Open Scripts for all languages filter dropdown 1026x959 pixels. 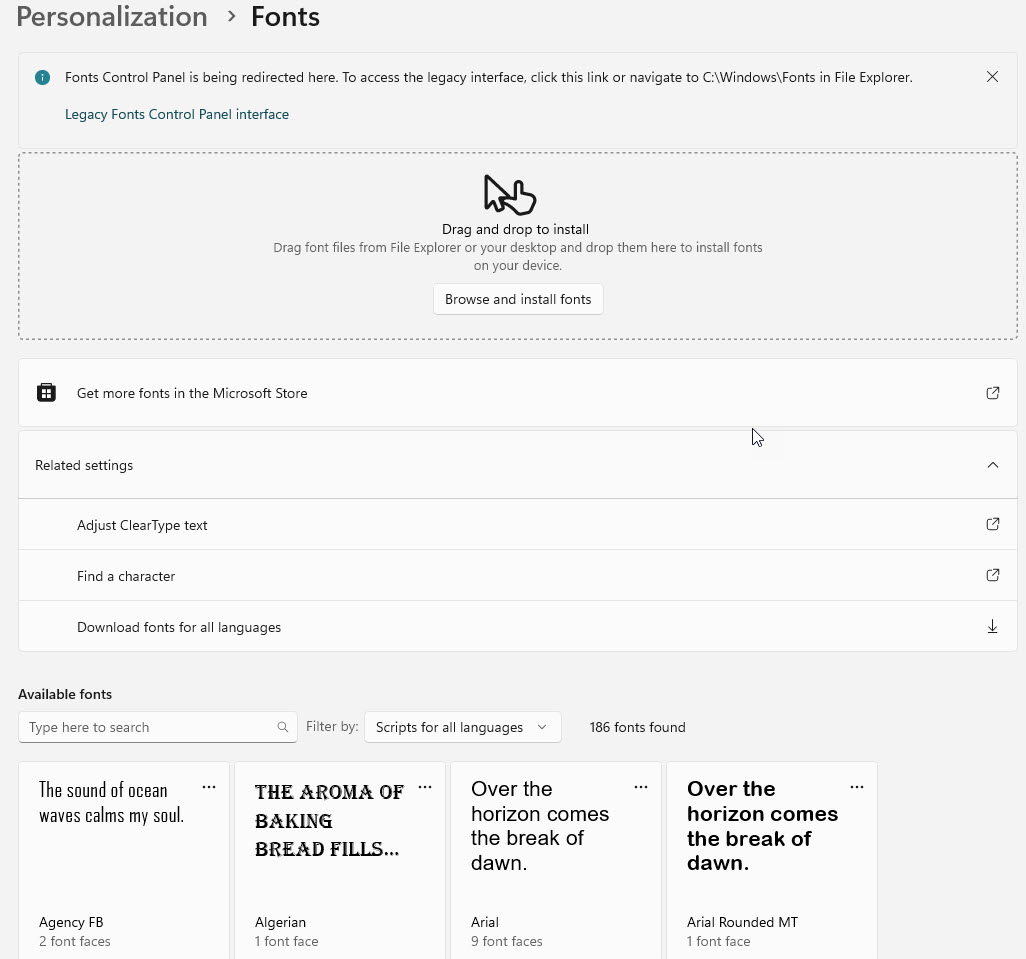463,727
